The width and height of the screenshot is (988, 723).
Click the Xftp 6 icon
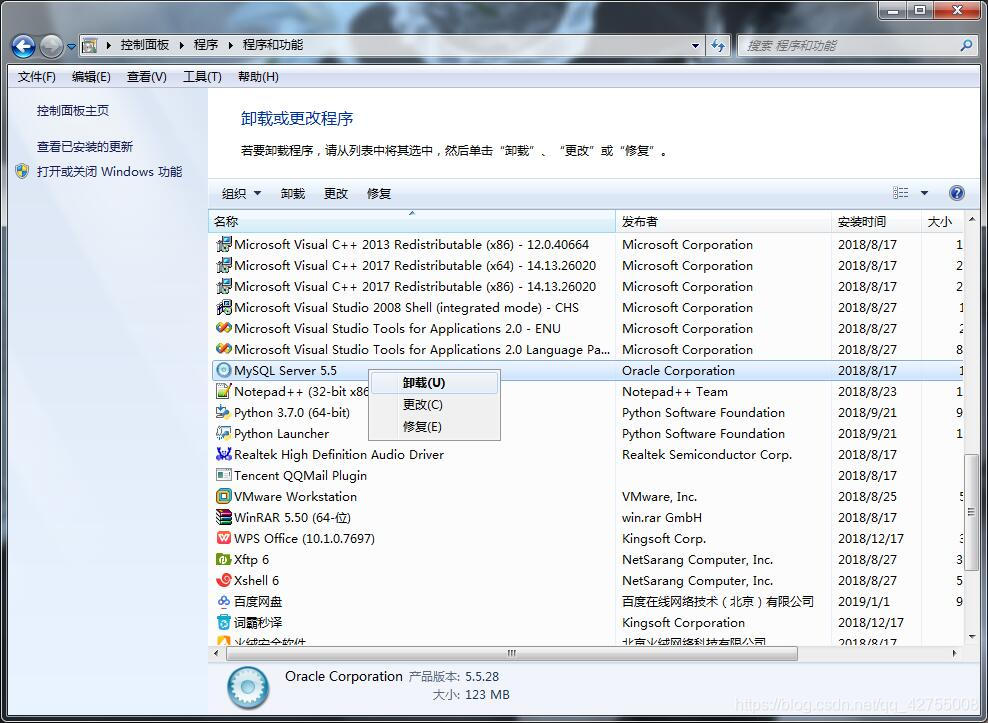223,560
